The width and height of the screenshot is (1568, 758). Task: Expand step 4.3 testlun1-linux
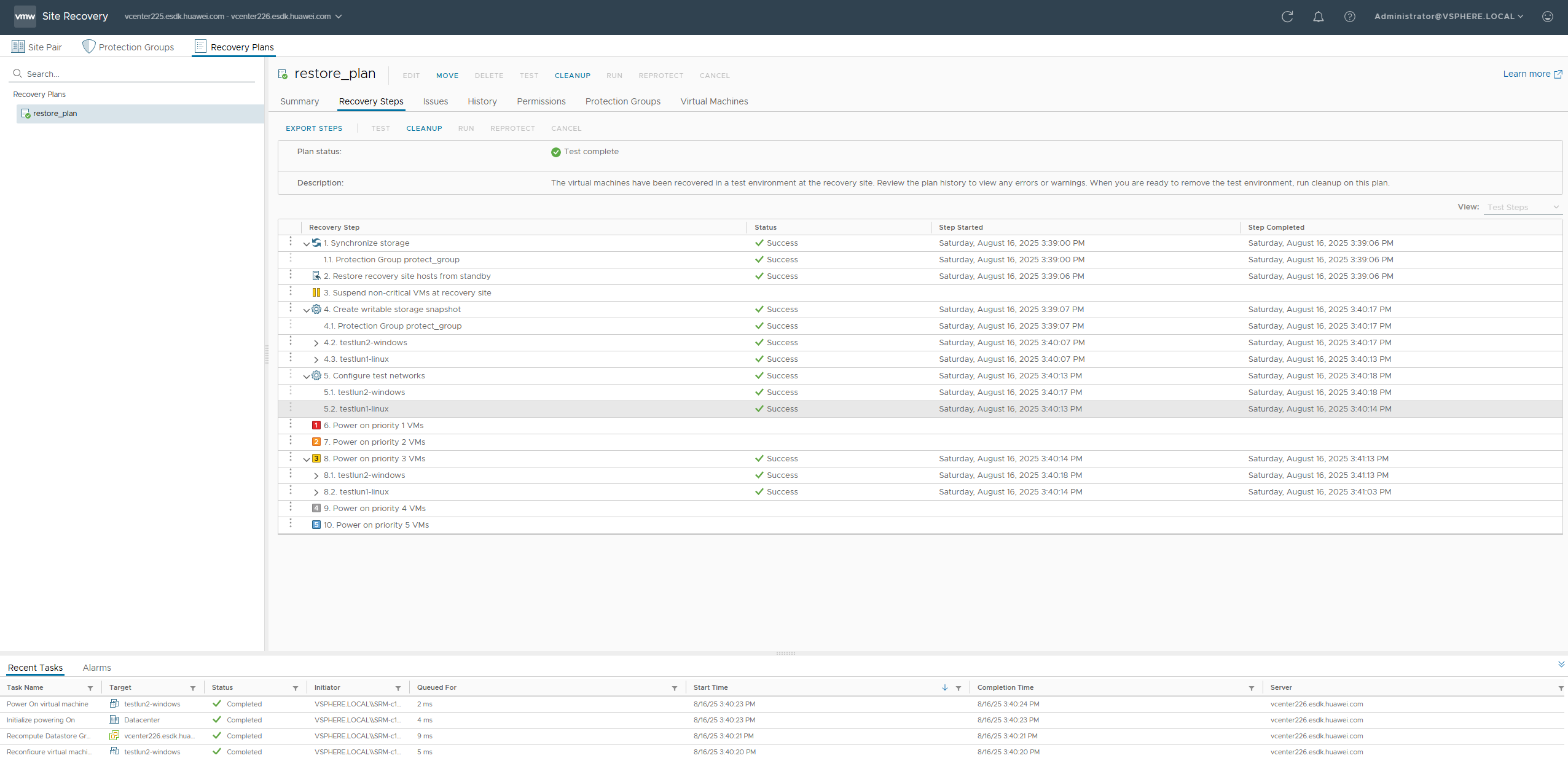pyautogui.click(x=316, y=360)
